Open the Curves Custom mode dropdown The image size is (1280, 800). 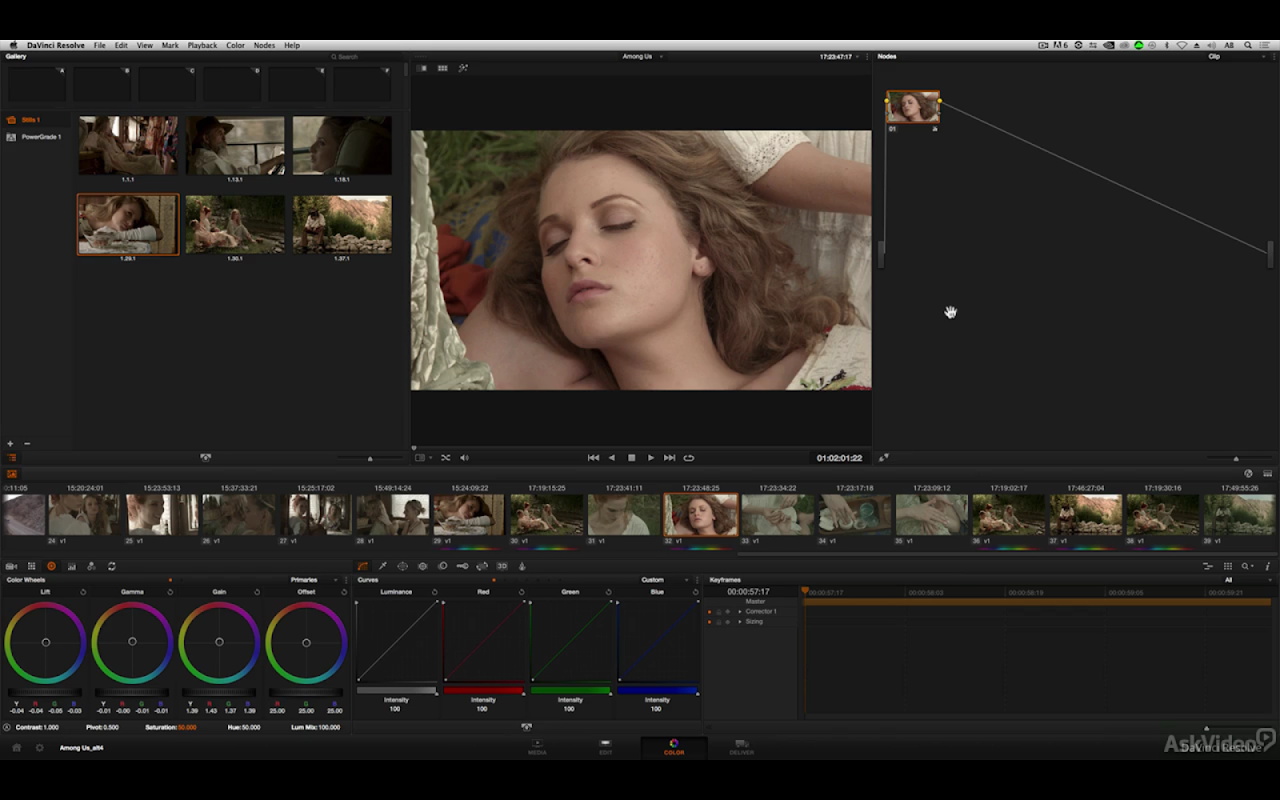coord(686,580)
